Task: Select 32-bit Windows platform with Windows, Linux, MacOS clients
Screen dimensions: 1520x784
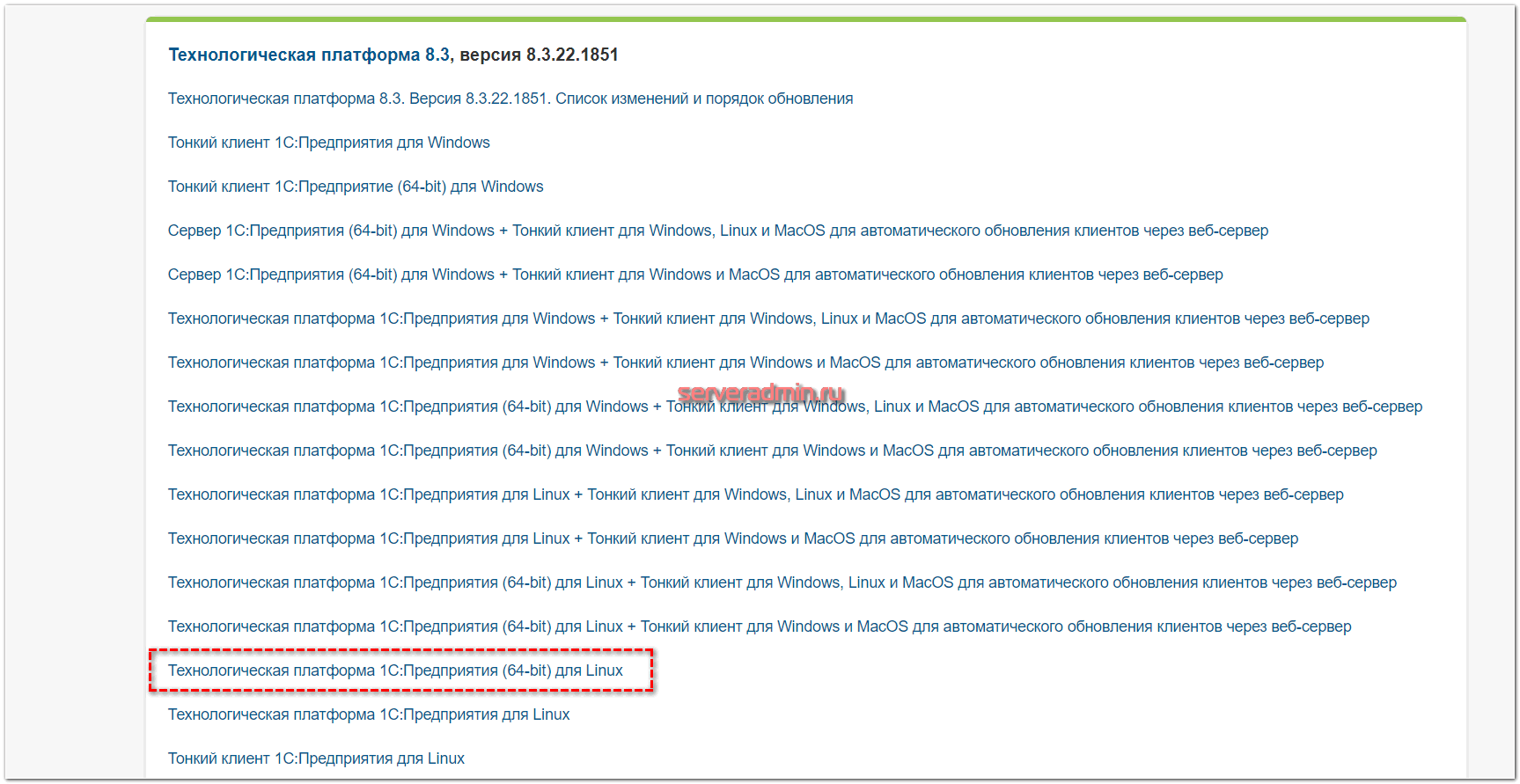Action: pos(767,319)
